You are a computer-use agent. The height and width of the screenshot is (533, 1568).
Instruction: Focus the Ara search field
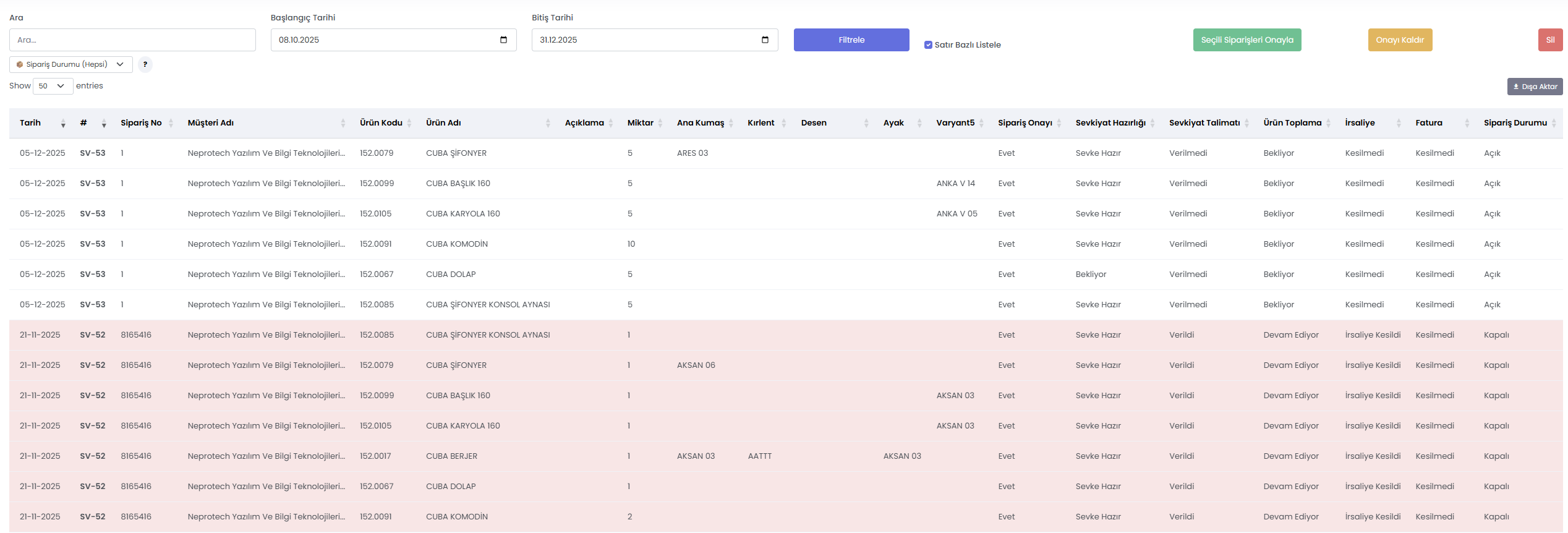[132, 40]
